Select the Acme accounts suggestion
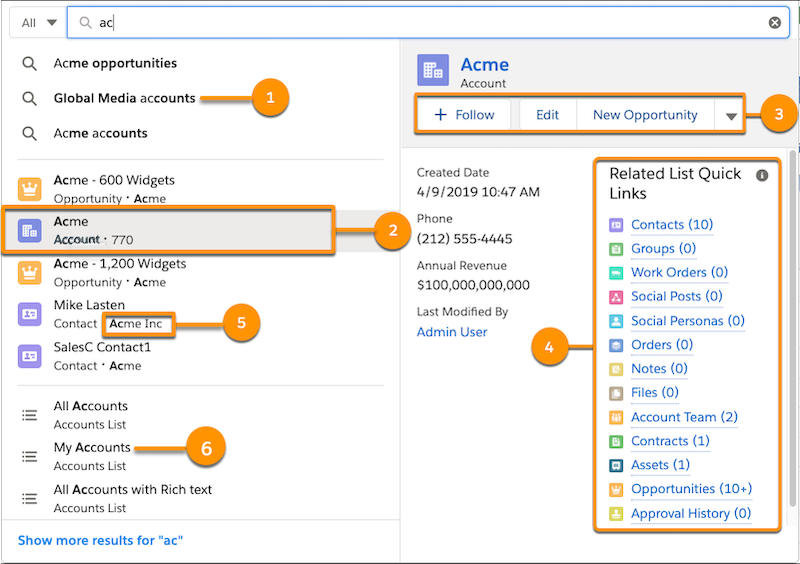This screenshot has height=564, width=800. (101, 133)
